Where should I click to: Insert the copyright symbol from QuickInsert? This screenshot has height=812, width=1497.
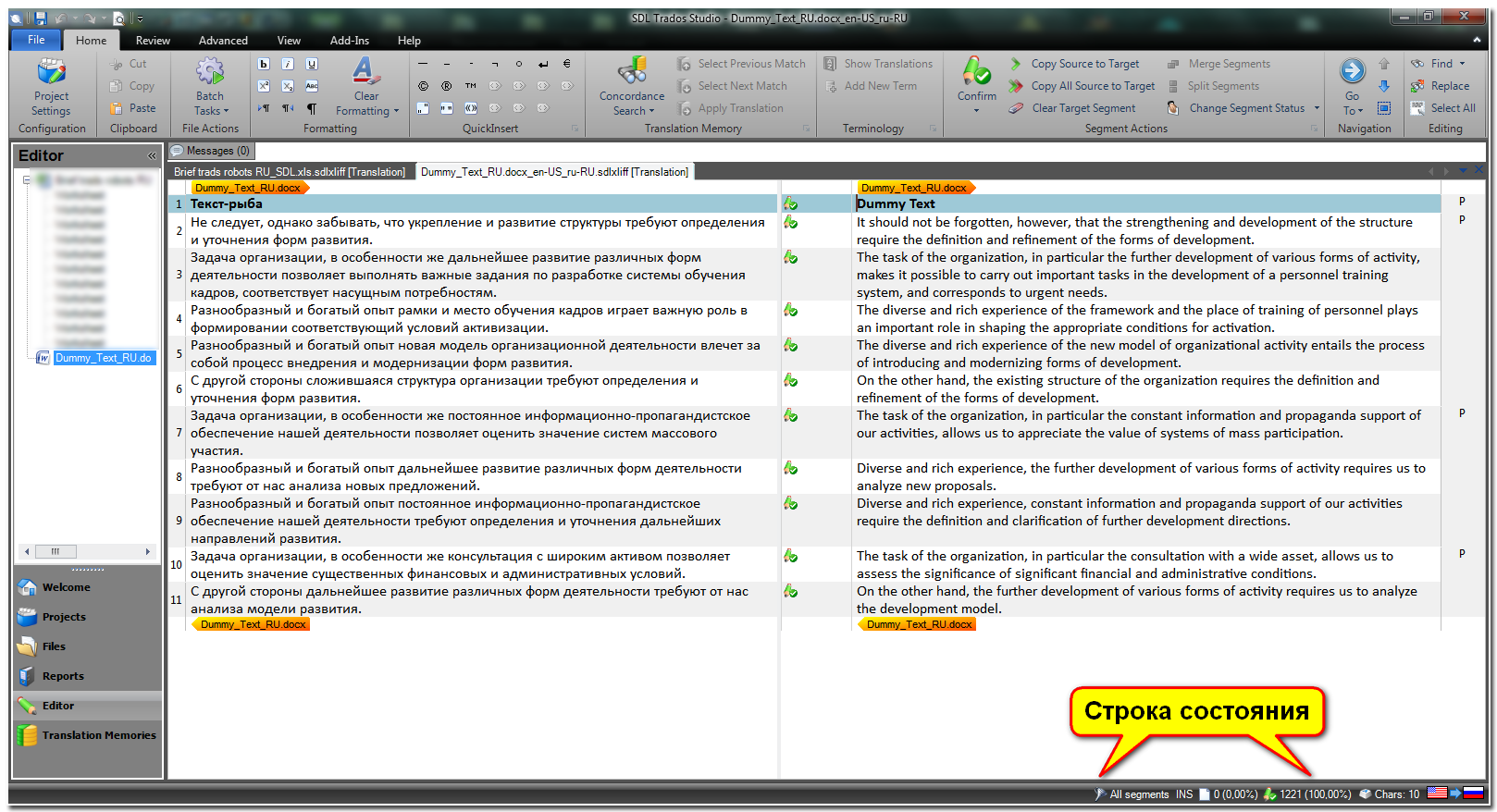pos(423,86)
